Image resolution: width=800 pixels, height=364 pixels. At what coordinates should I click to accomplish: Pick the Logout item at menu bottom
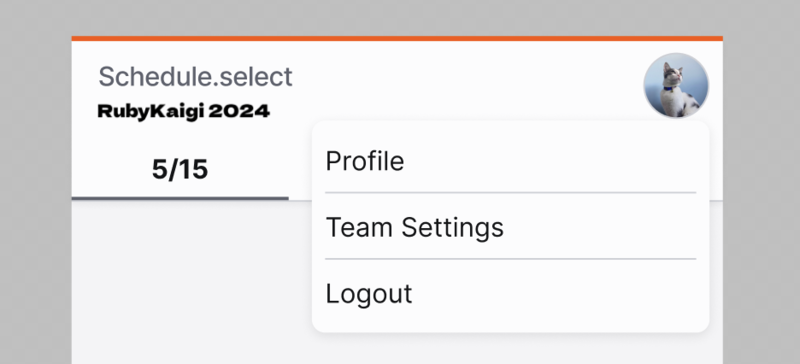tap(510, 294)
